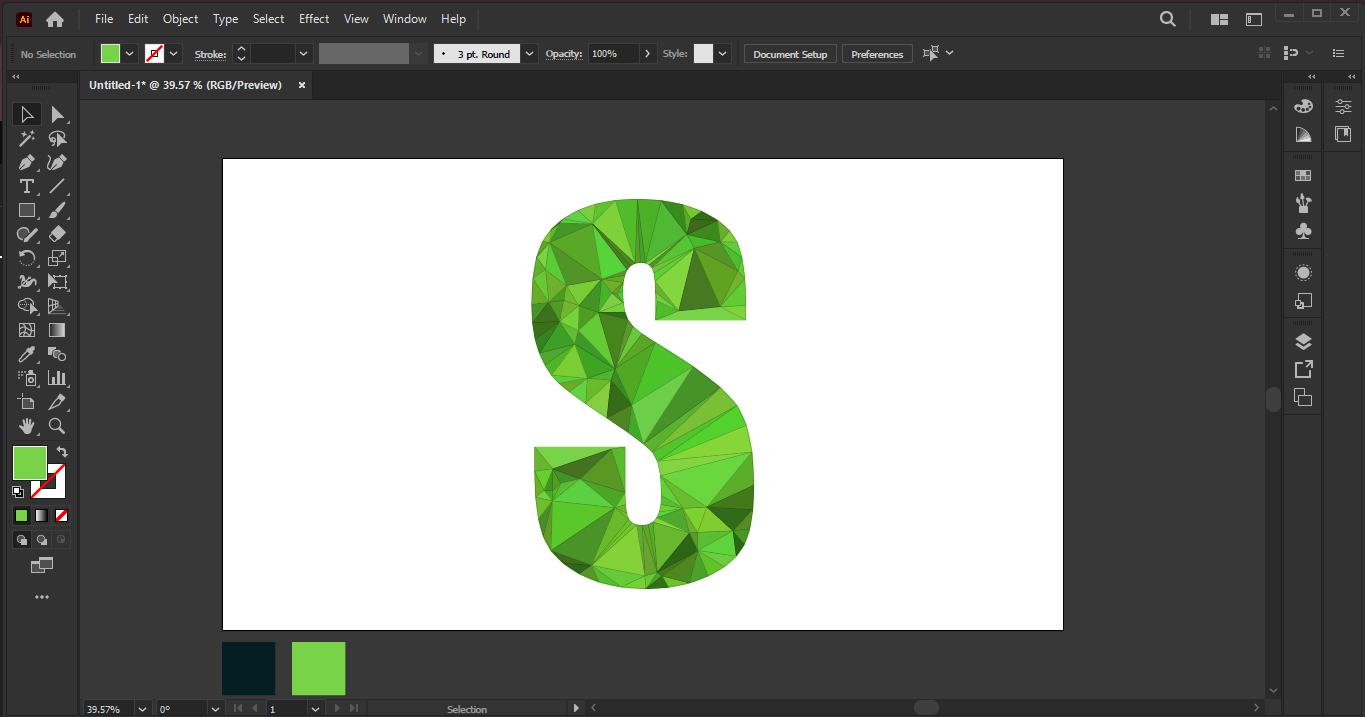The width and height of the screenshot is (1365, 717).
Task: Open the Swatches panel
Action: click(1303, 174)
